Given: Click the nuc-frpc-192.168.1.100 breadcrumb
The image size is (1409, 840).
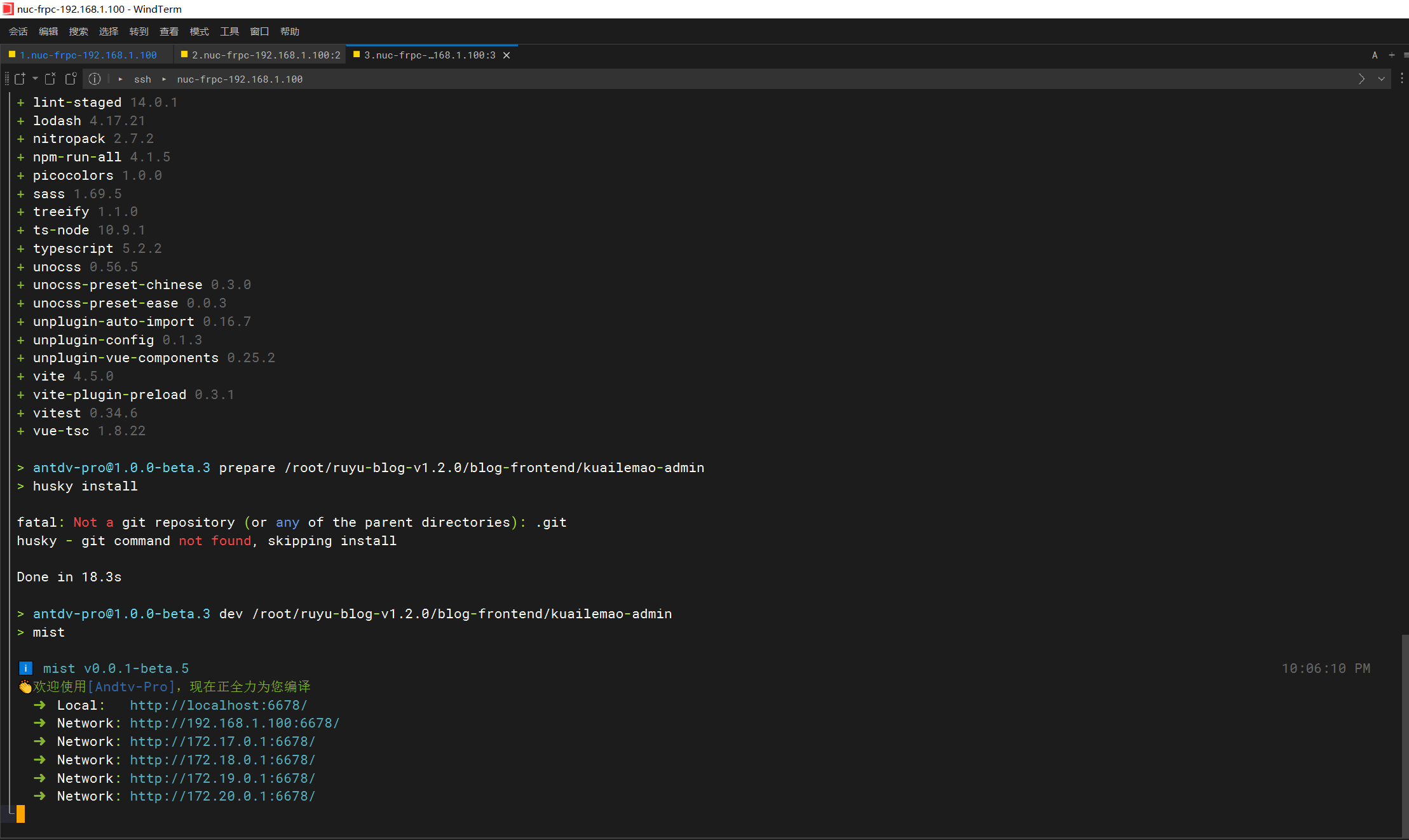Looking at the screenshot, I should (240, 79).
